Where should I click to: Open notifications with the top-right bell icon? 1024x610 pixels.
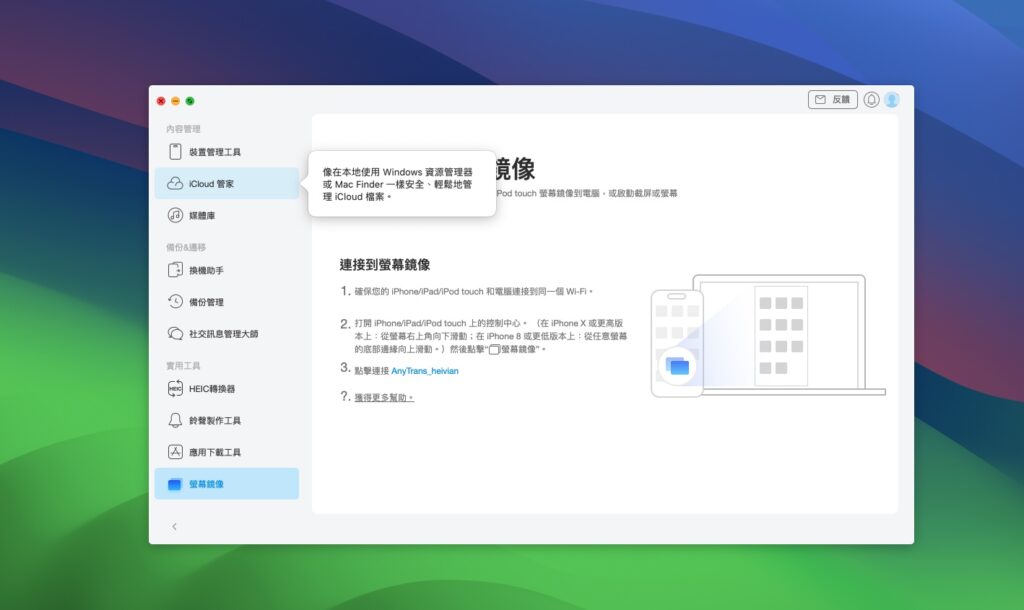click(x=873, y=100)
